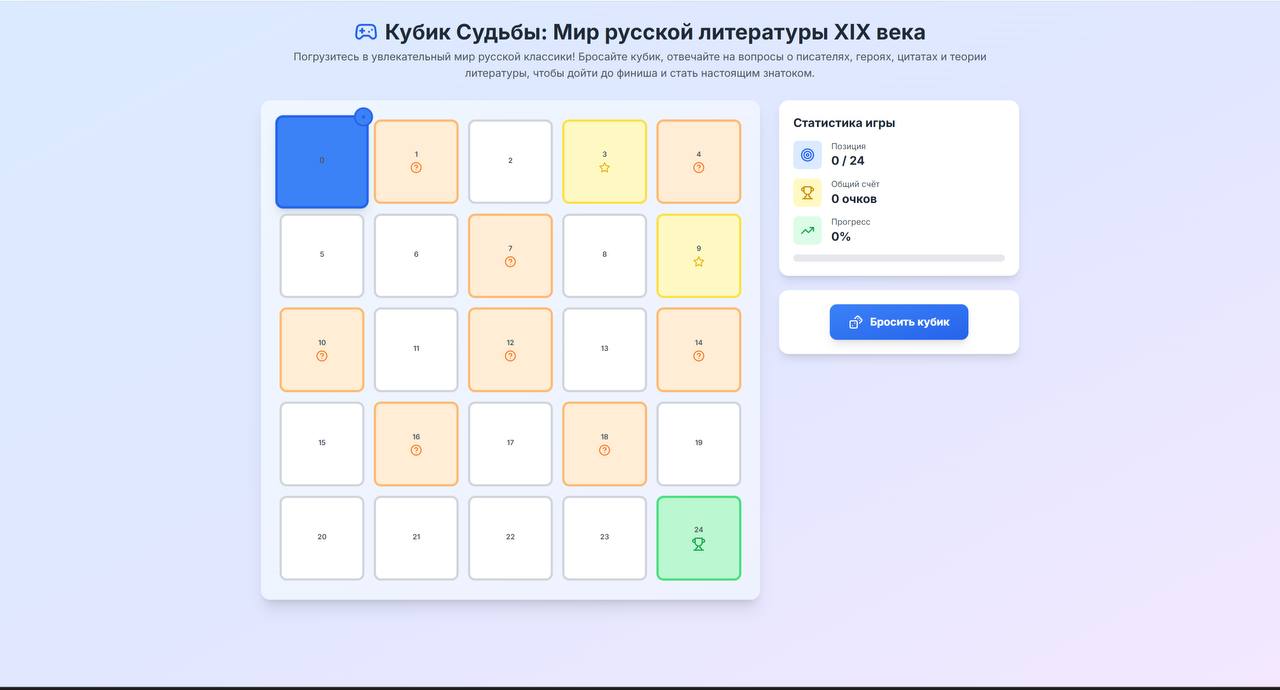
Task: Click the question mark icon on cell 16
Action: click(x=416, y=450)
